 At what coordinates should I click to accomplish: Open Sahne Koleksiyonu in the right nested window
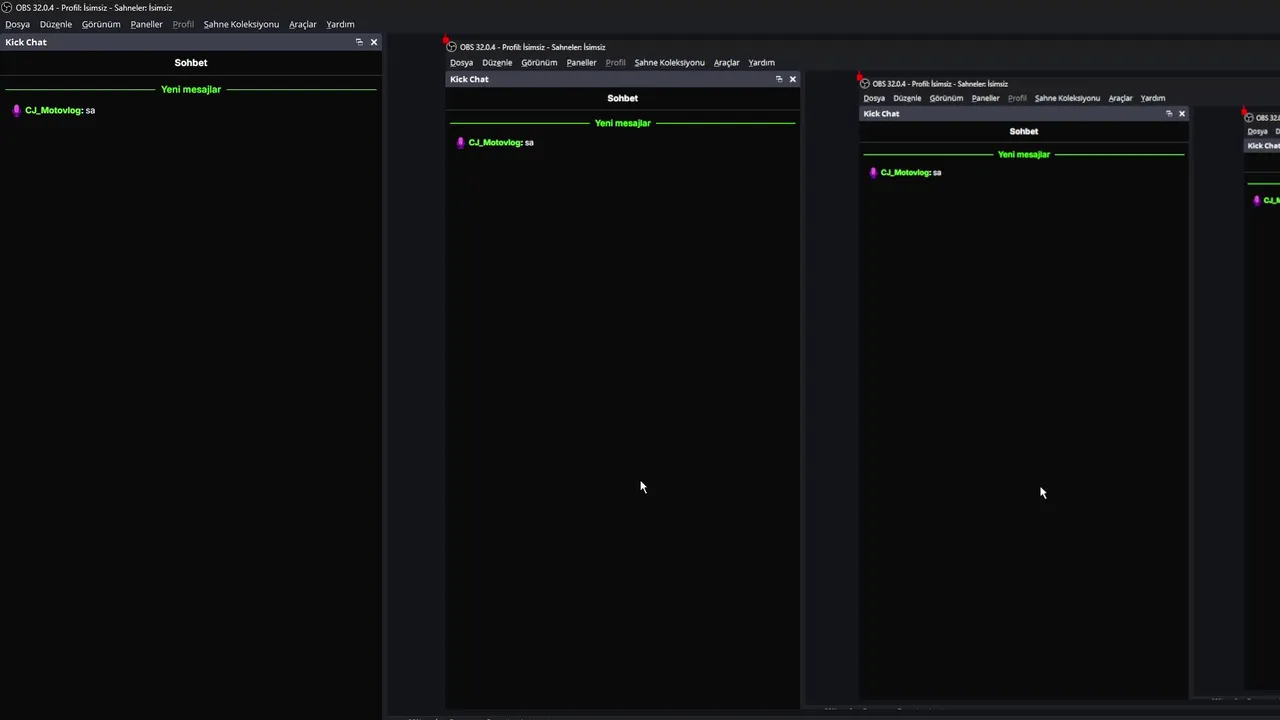pyautogui.click(x=1067, y=98)
